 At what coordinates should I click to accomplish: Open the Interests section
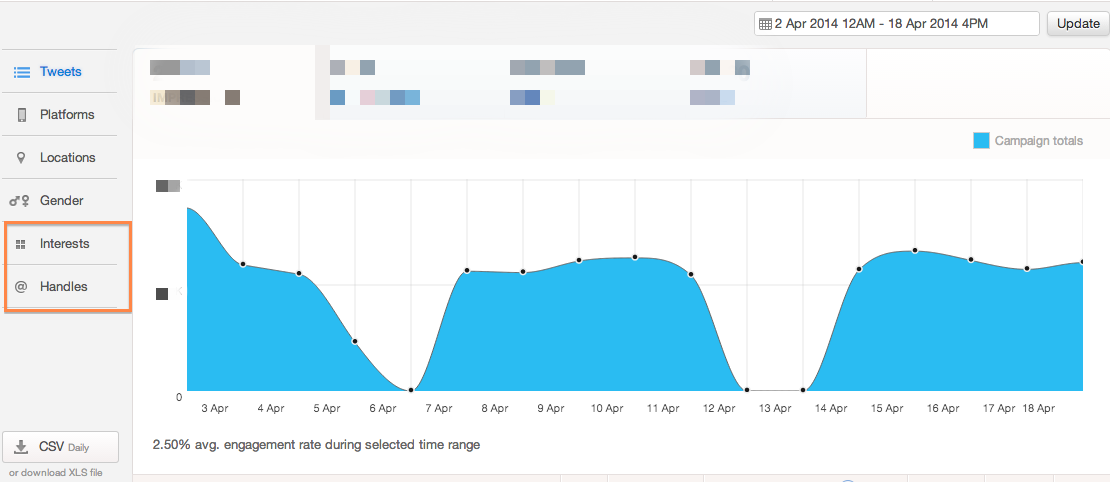pyautogui.click(x=65, y=244)
